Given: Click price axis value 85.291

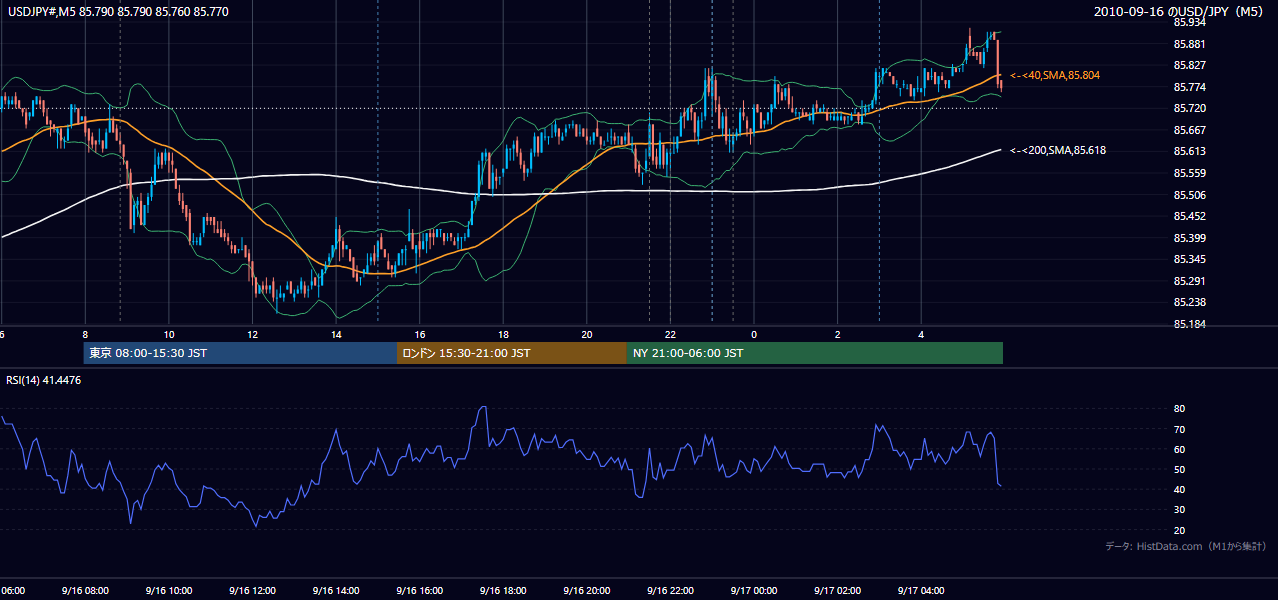Looking at the screenshot, I should pos(1190,281).
